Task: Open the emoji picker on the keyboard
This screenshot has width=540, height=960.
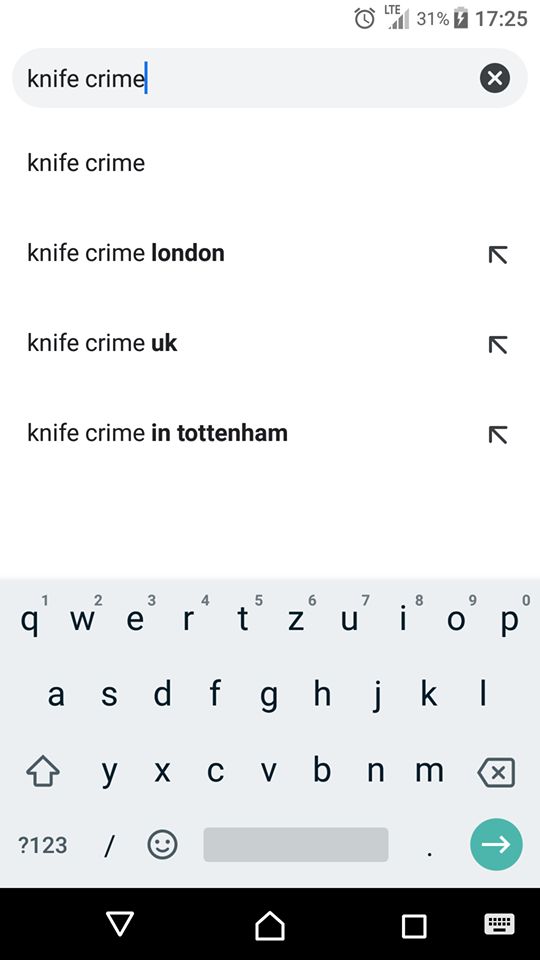Action: click(162, 845)
